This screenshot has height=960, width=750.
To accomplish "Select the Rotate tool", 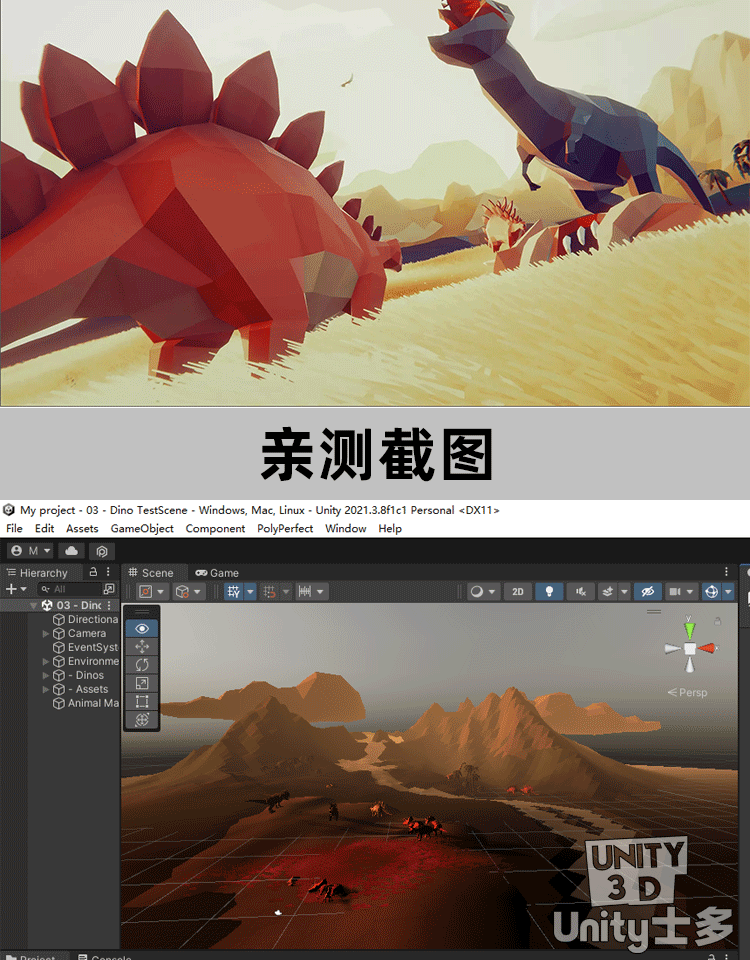I will (142, 665).
